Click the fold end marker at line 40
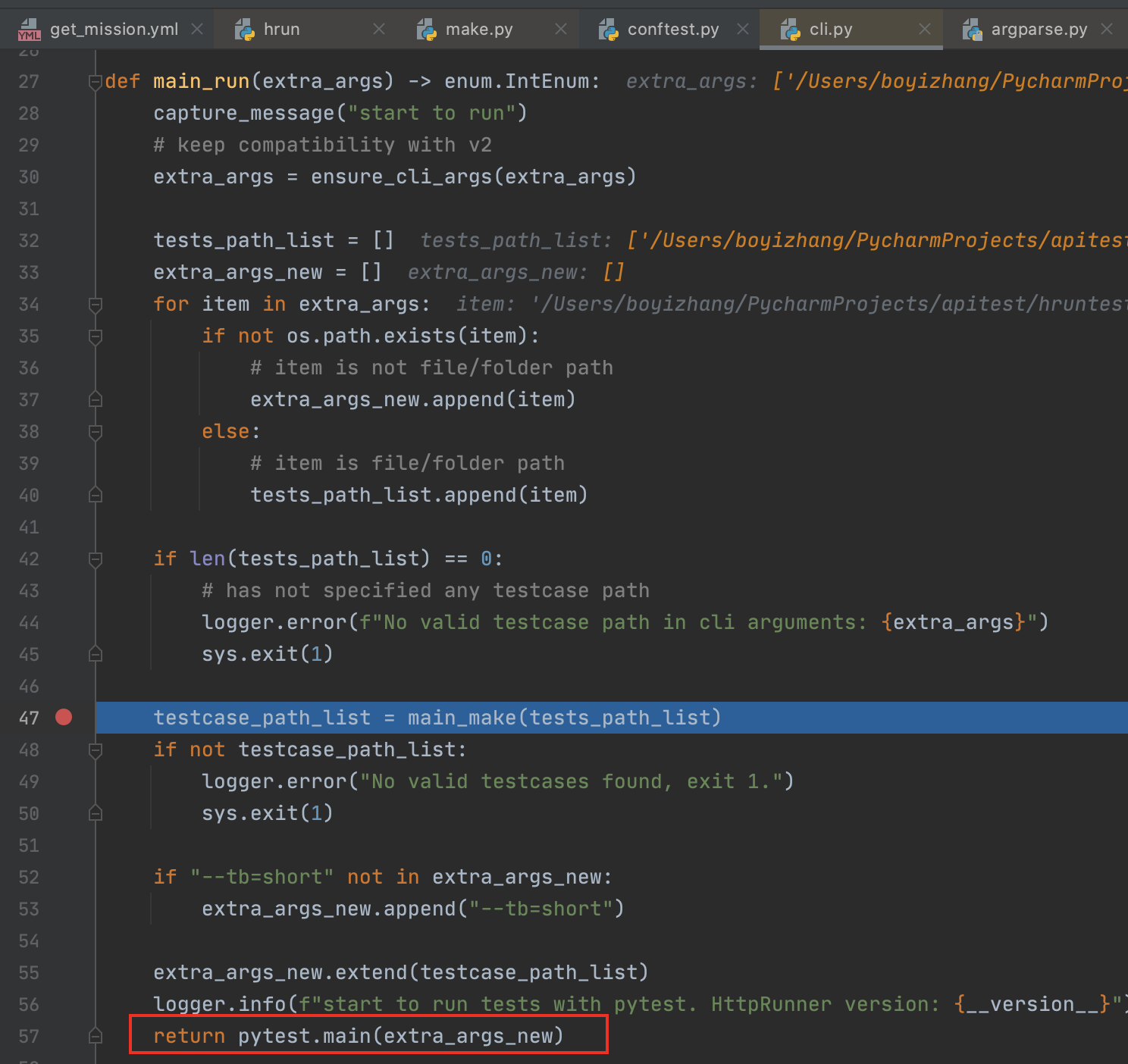Viewport: 1128px width, 1064px height. [x=96, y=495]
